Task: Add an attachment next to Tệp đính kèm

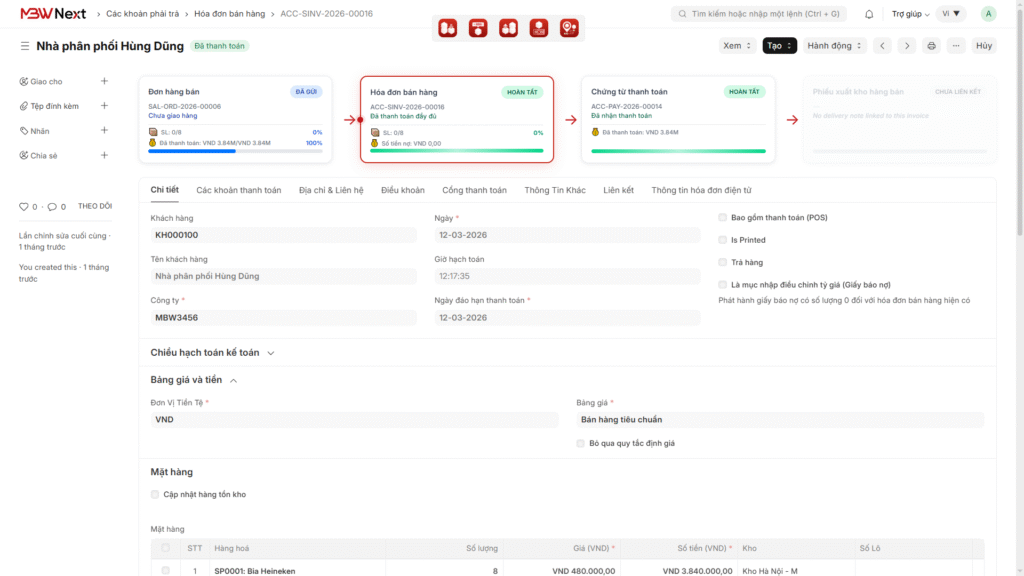Action: pyautogui.click(x=104, y=106)
